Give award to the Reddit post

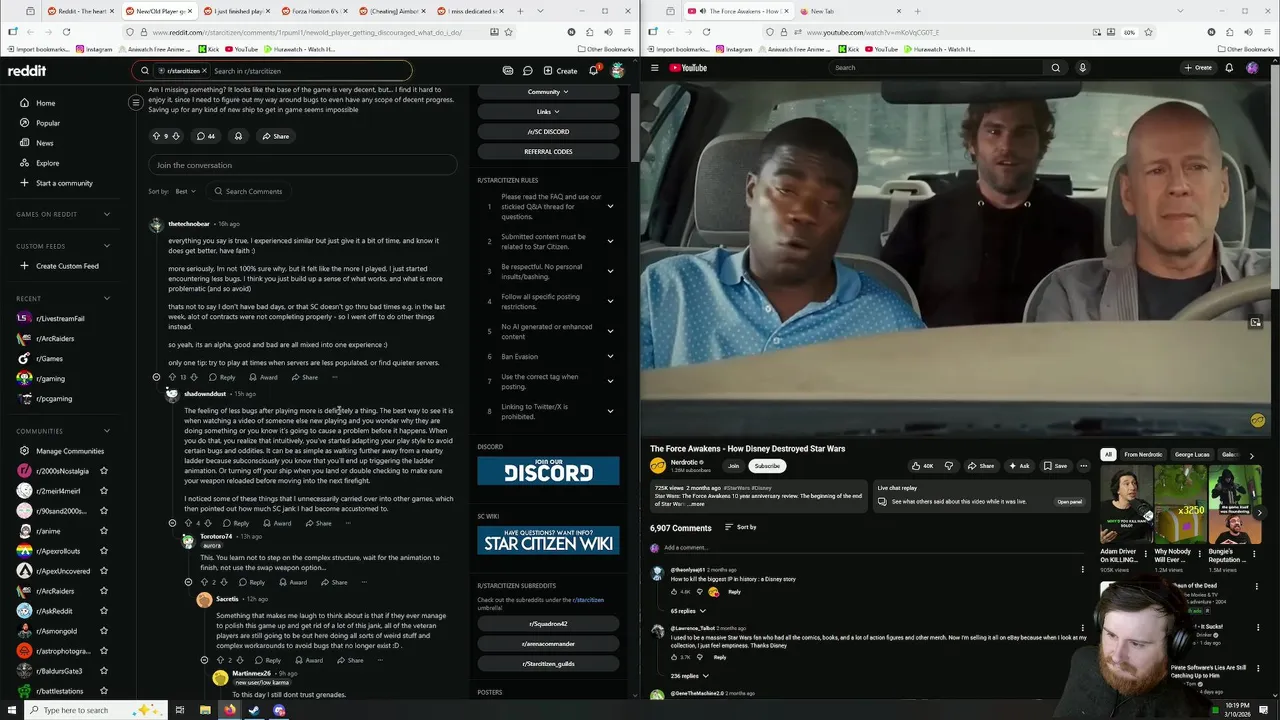238,136
